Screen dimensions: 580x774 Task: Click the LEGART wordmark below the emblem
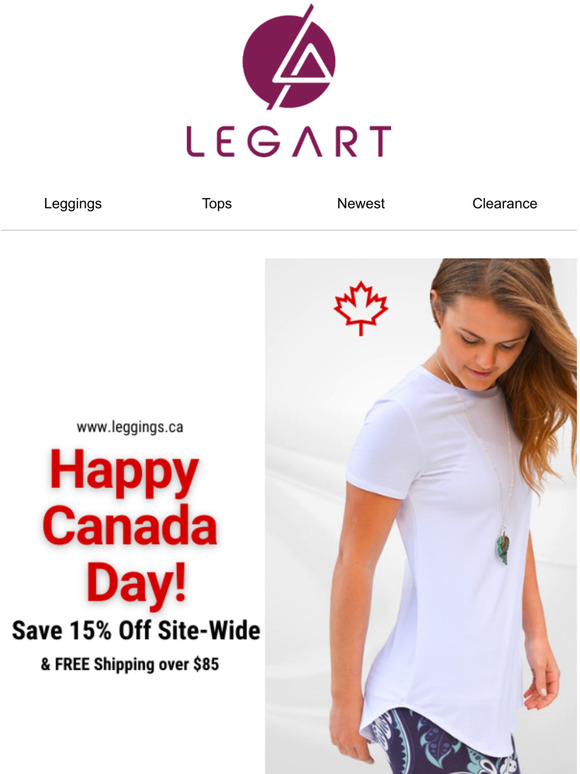[289, 142]
